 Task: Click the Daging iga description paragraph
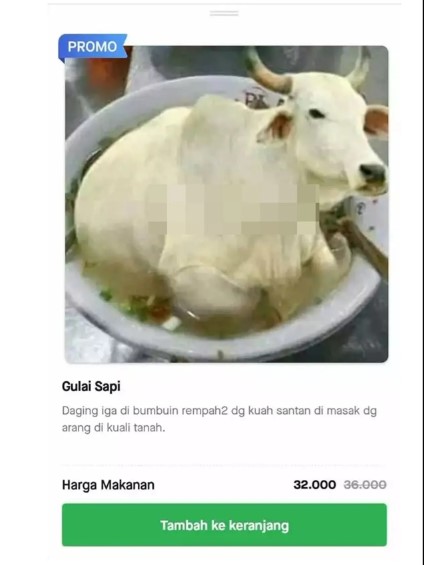click(x=219, y=419)
